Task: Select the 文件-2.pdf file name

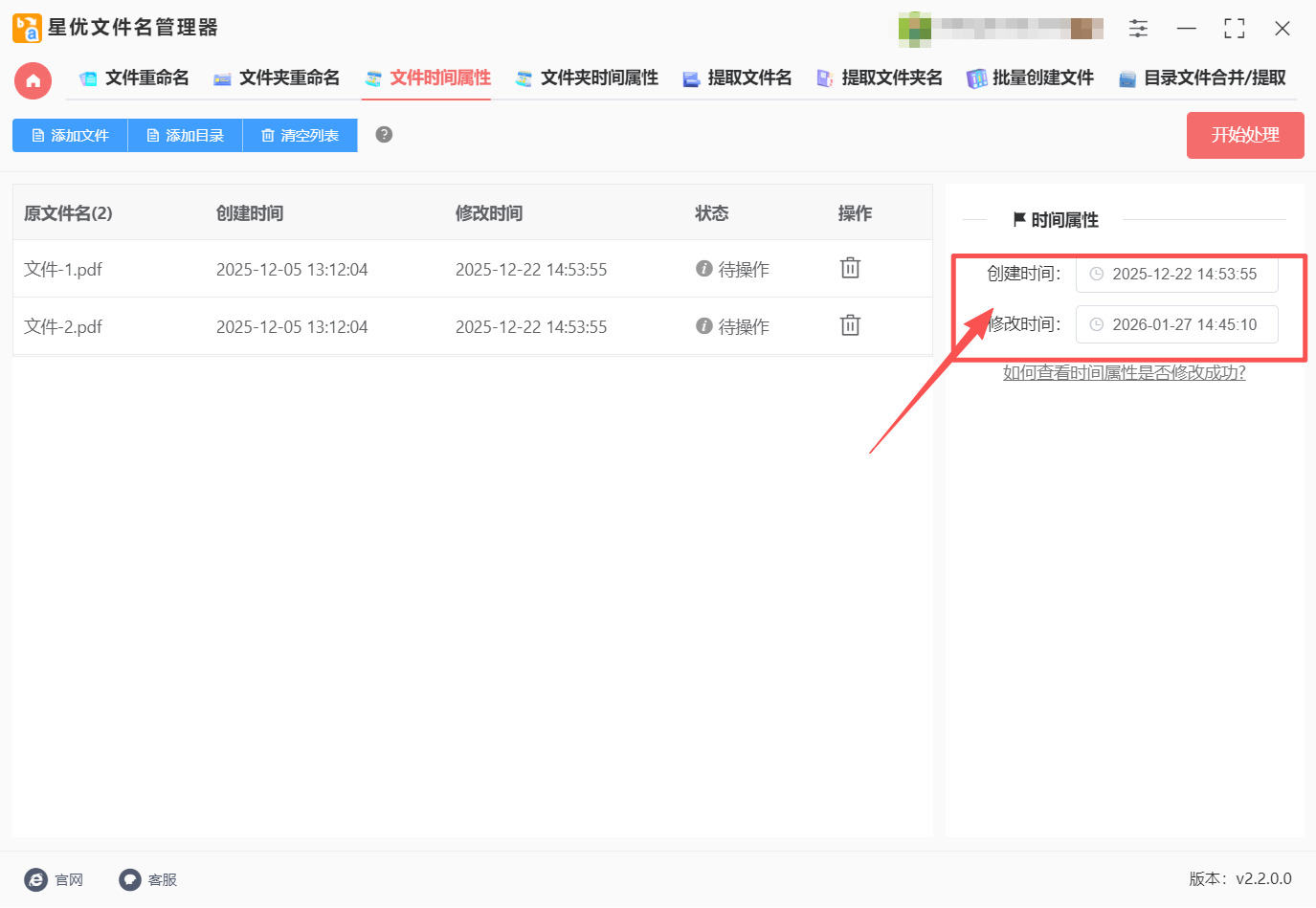Action: coord(63,327)
